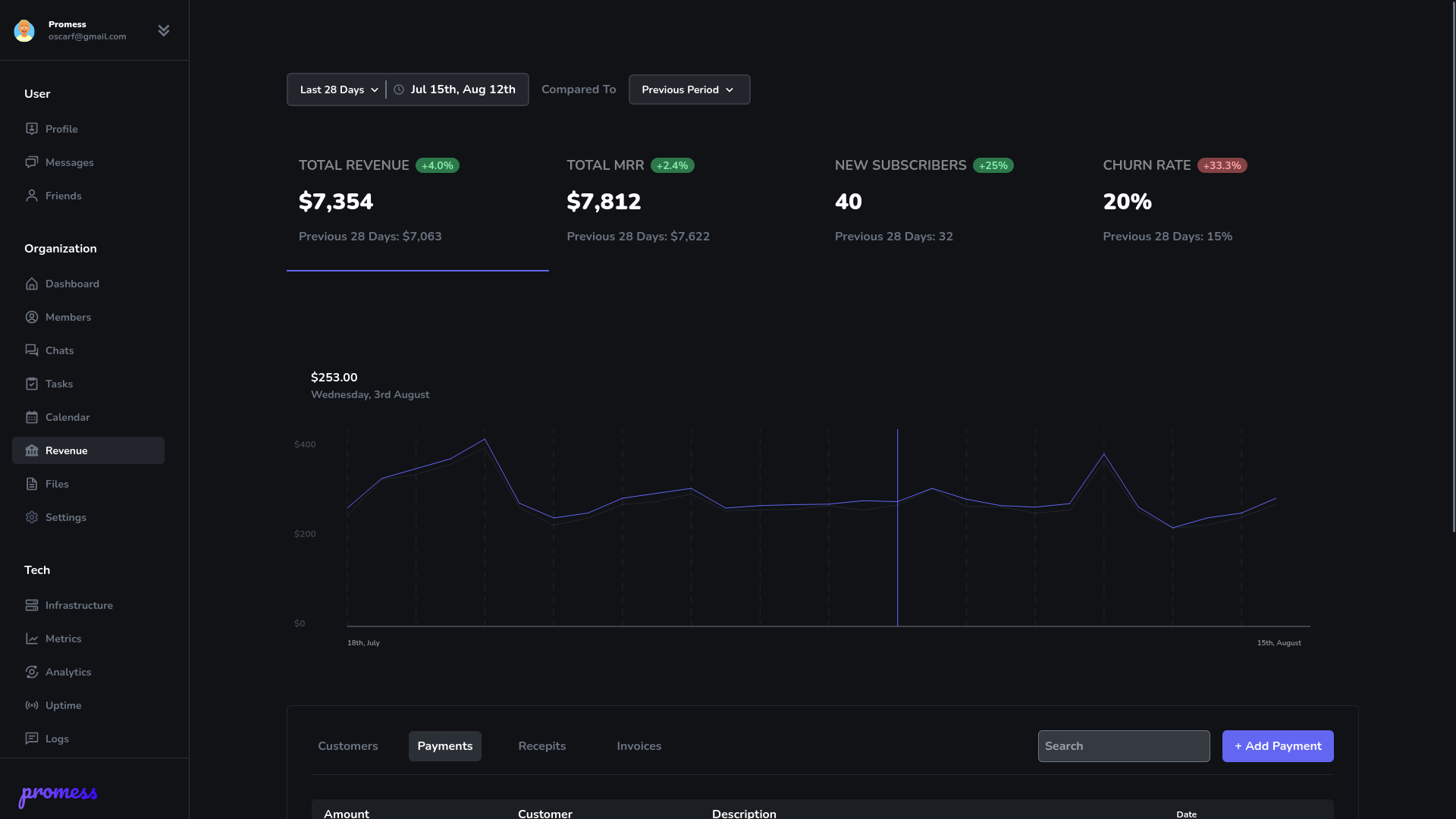Open the Last 28 Days range selector
This screenshot has width=1456, height=819.
click(x=337, y=89)
